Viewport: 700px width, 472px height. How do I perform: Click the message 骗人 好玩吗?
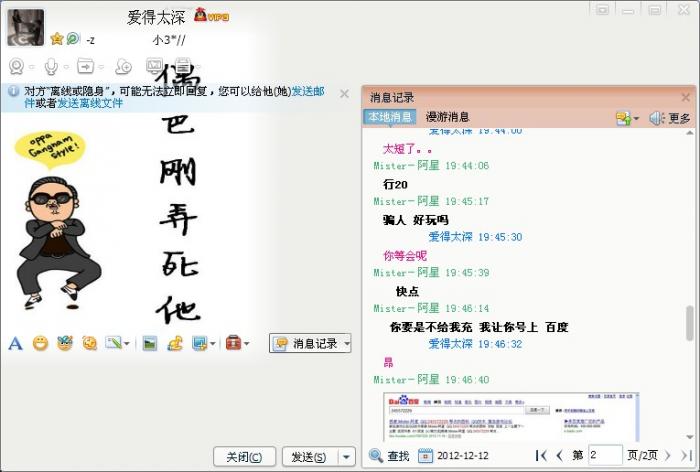pyautogui.click(x=416, y=220)
